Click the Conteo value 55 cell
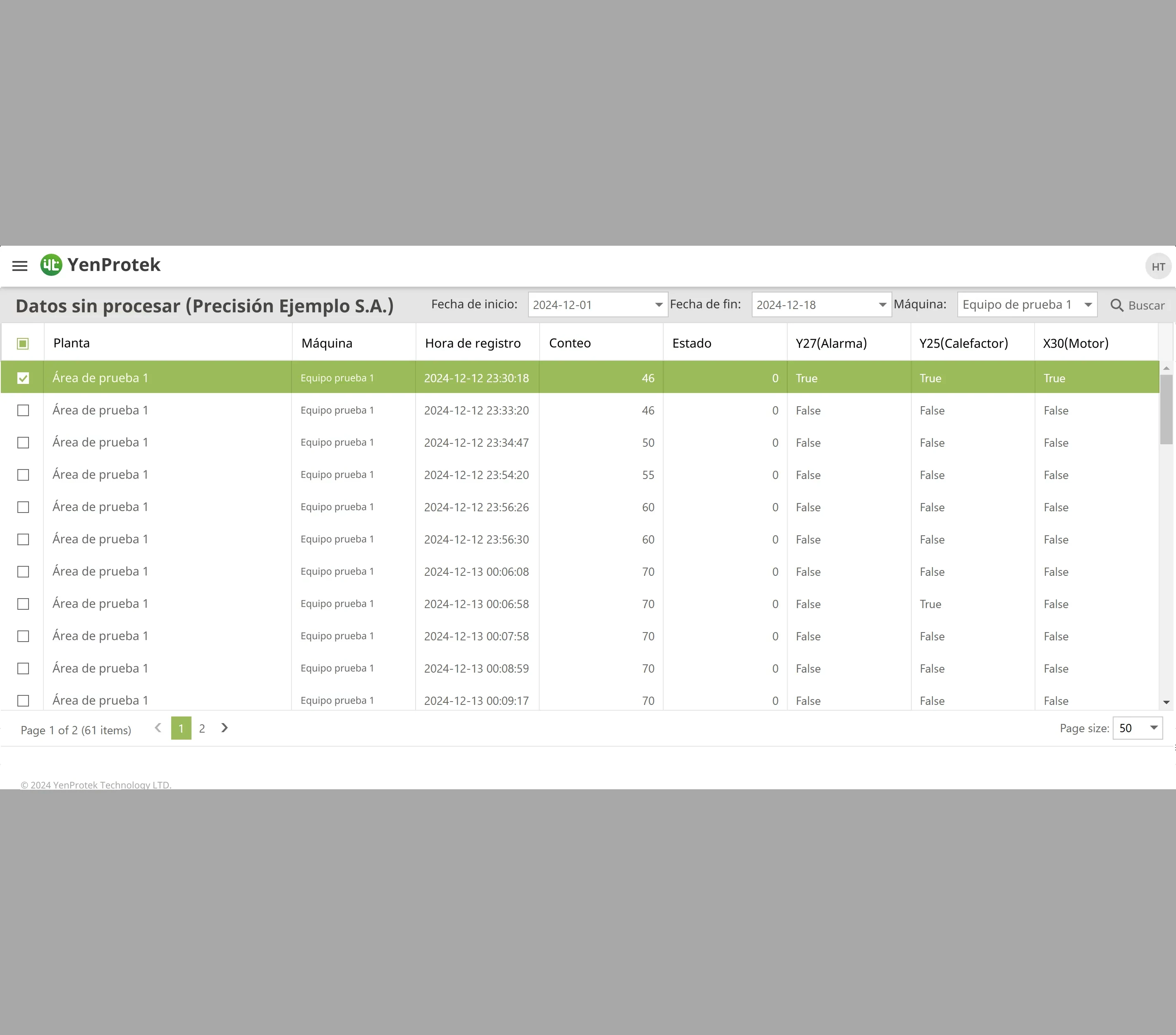Image resolution: width=1176 pixels, height=1035 pixels. click(648, 475)
